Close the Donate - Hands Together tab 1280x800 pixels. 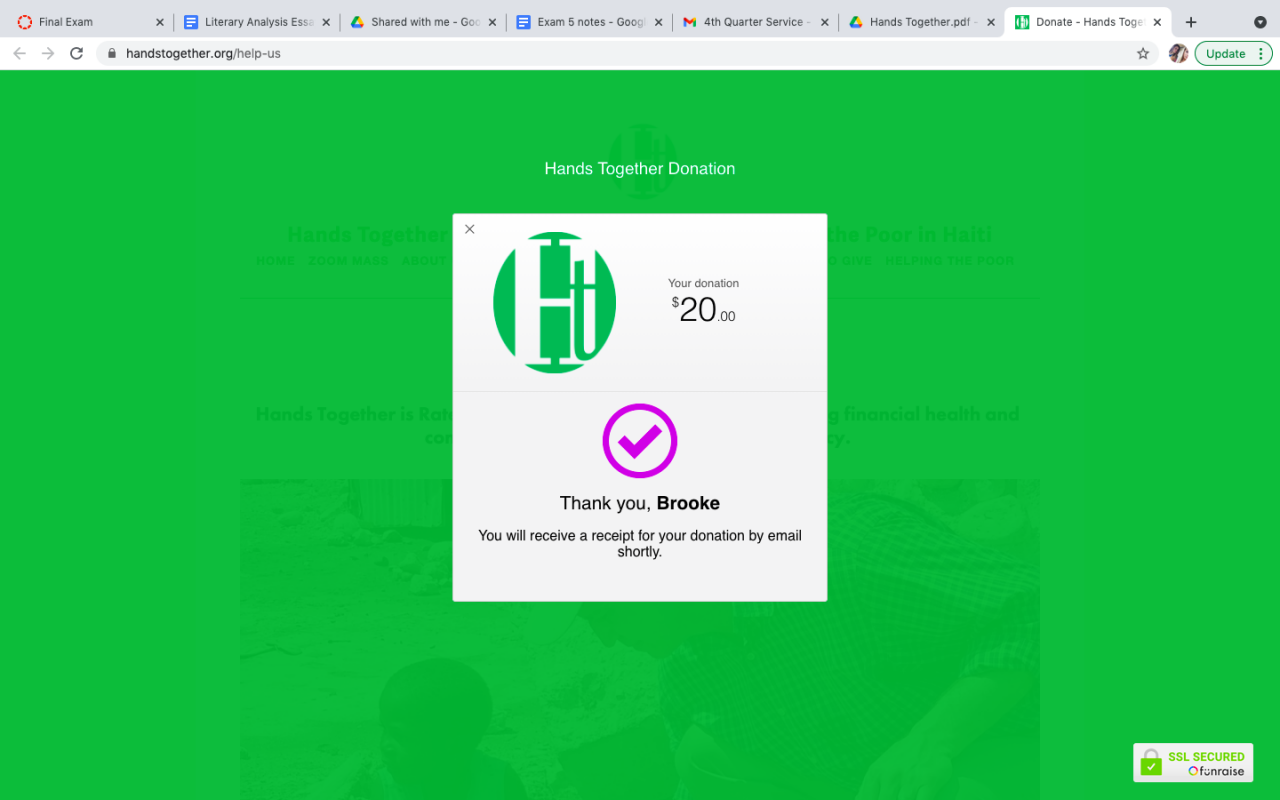pos(1157,22)
